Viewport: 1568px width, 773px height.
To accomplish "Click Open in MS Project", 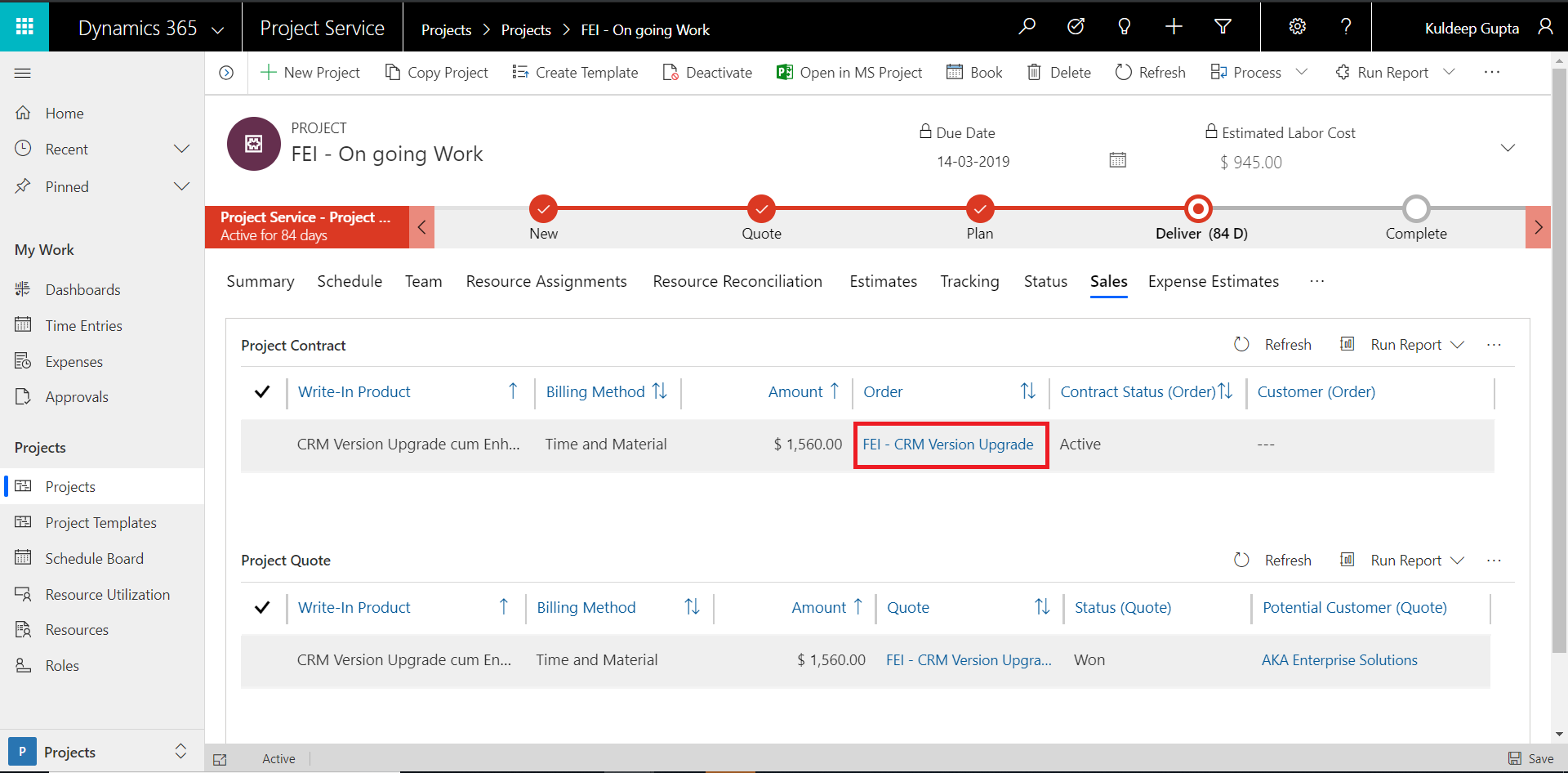I will 849,73.
